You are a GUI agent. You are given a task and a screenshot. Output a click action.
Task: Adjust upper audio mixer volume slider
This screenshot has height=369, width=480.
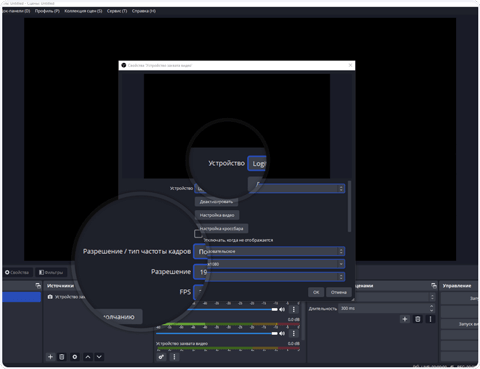[233, 309]
